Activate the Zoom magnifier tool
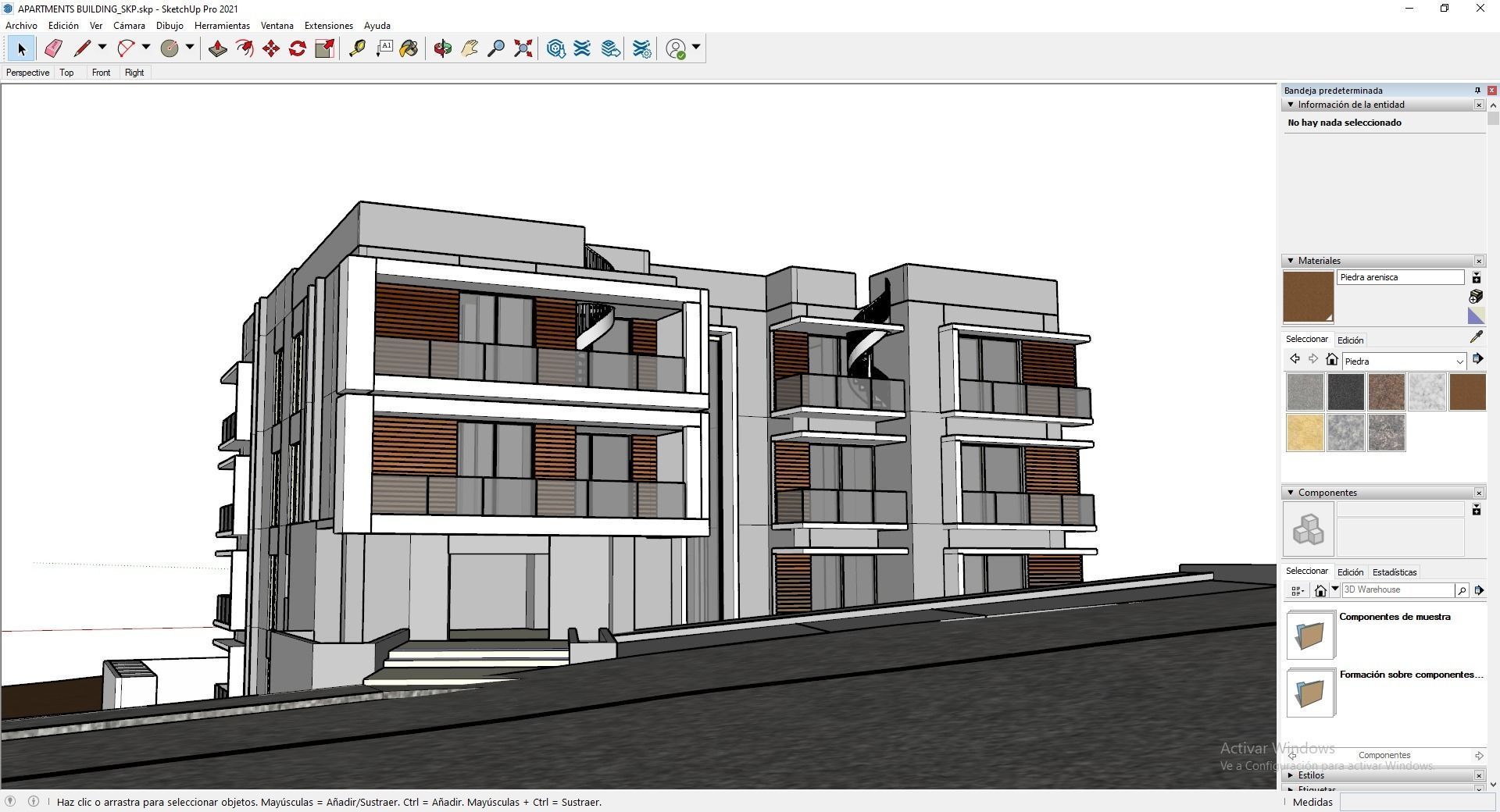Image resolution: width=1500 pixels, height=812 pixels. point(496,48)
